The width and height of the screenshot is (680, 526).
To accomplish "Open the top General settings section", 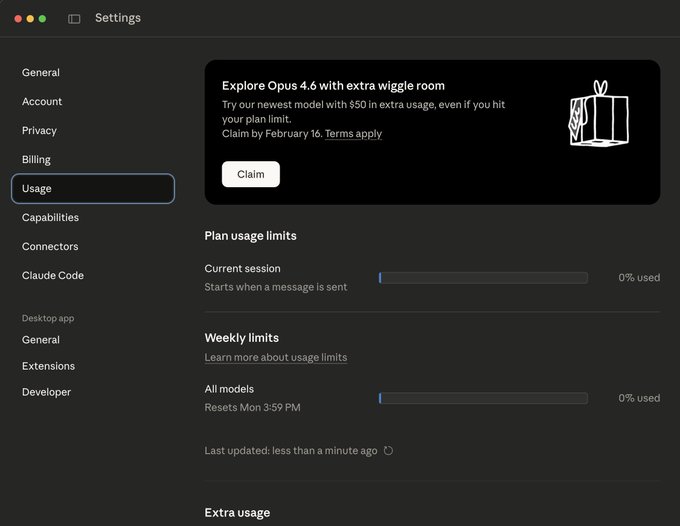I will tap(41, 73).
